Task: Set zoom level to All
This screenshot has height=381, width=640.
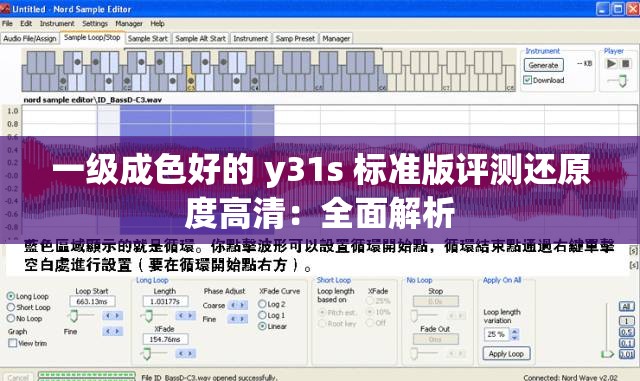Action: coord(627,306)
